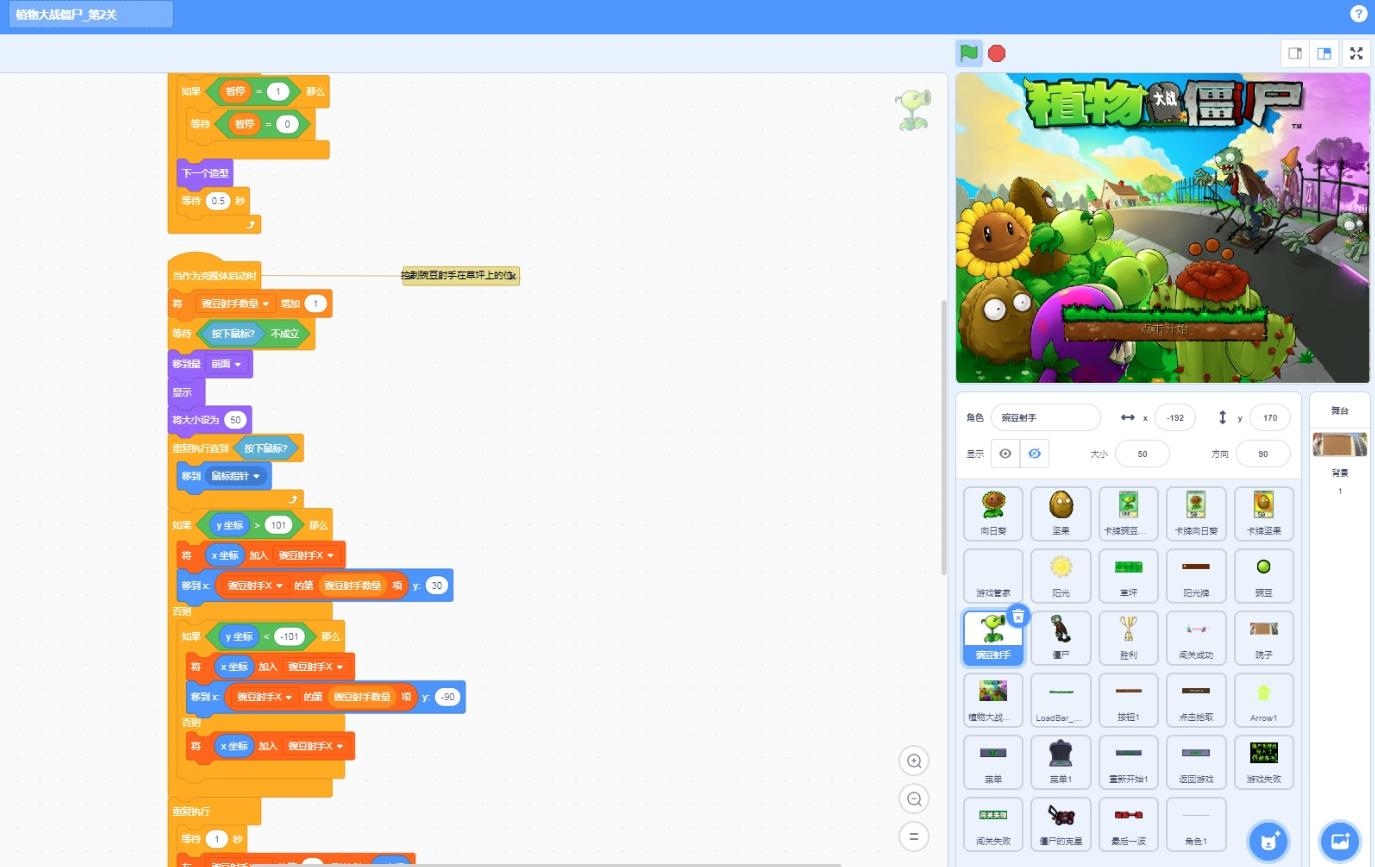Select the 坚果 sprite

coord(1061,513)
